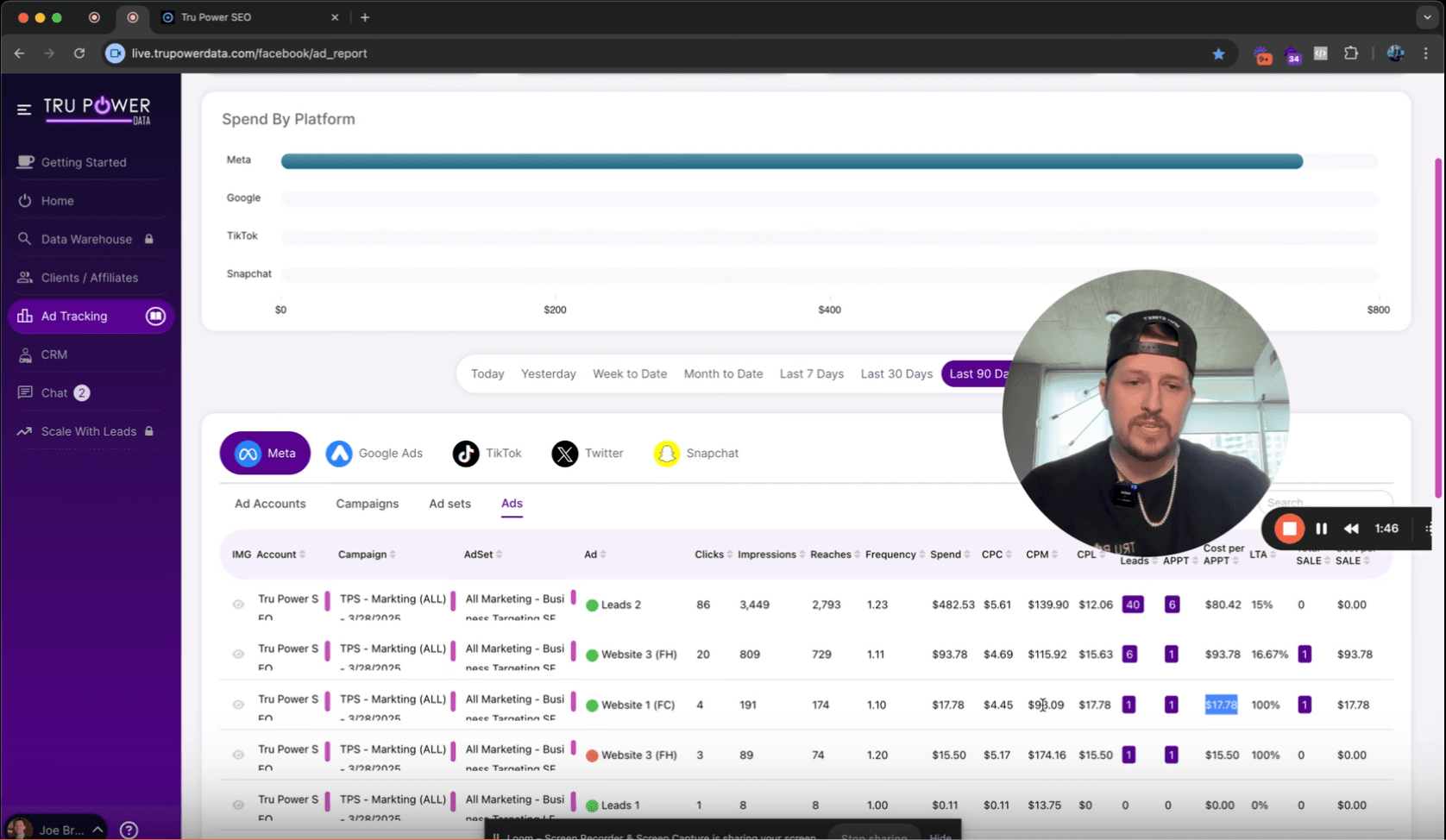The height and width of the screenshot is (840, 1446).
Task: Select the Meta platform button
Action: click(x=265, y=453)
